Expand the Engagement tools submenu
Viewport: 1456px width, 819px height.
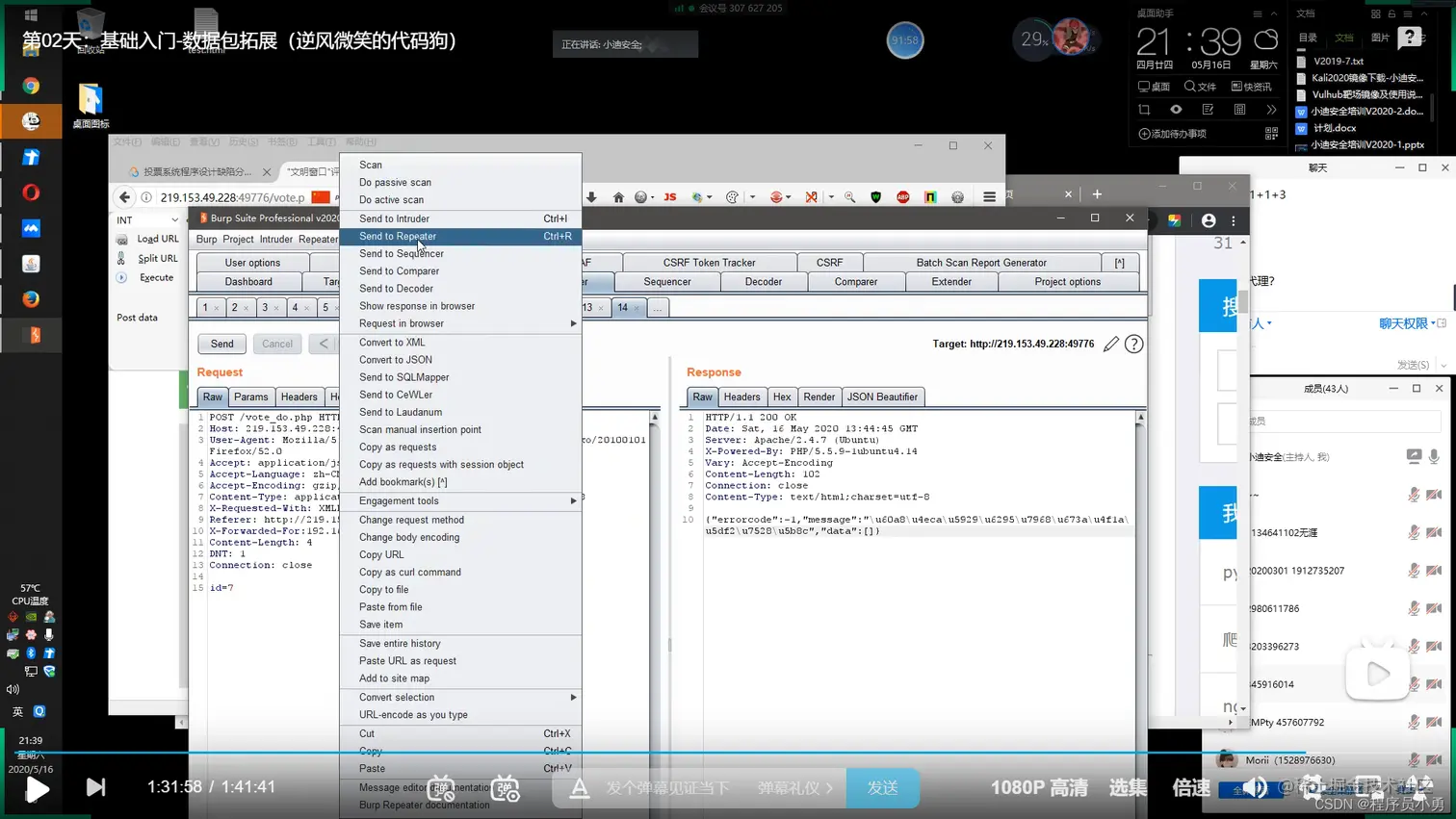(460, 500)
